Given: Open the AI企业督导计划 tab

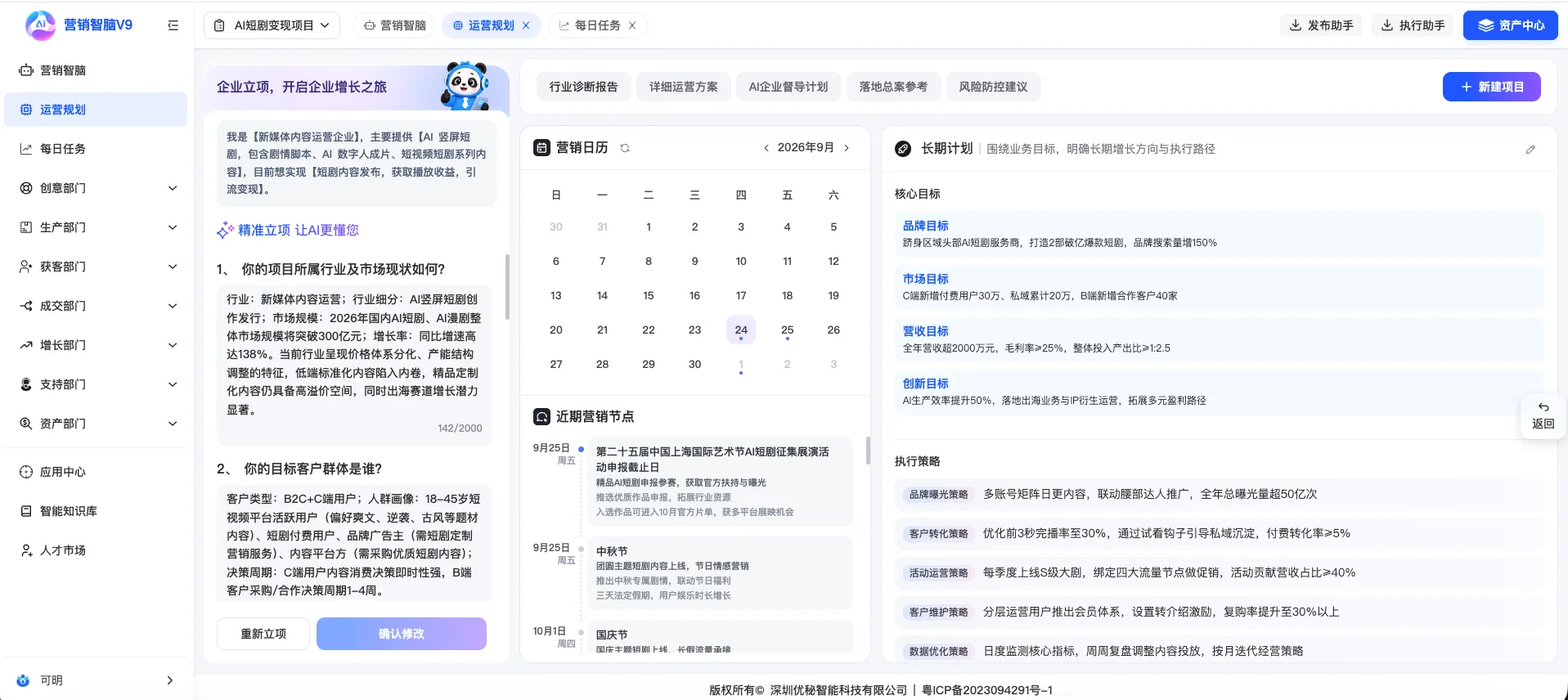Looking at the screenshot, I should 788,87.
